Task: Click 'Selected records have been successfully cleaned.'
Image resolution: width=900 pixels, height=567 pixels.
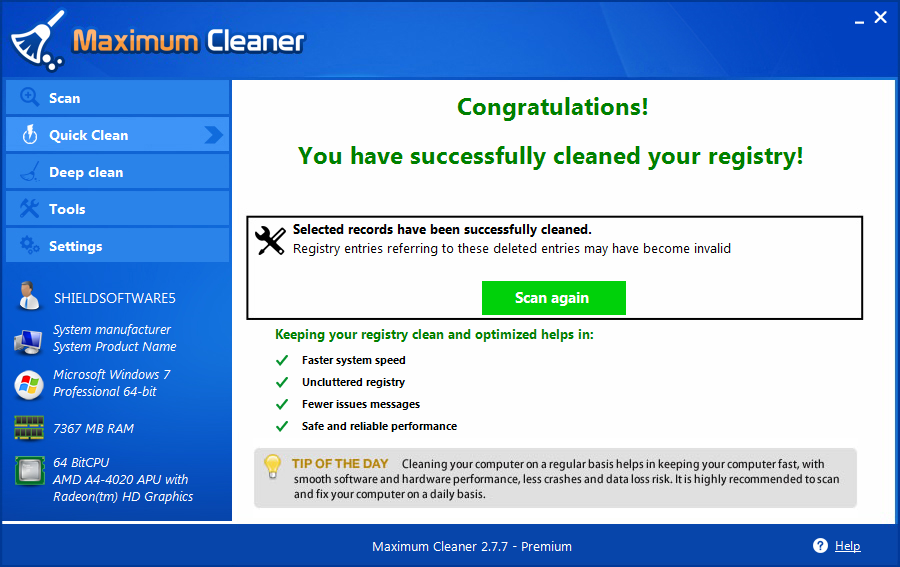Action: pos(442,230)
